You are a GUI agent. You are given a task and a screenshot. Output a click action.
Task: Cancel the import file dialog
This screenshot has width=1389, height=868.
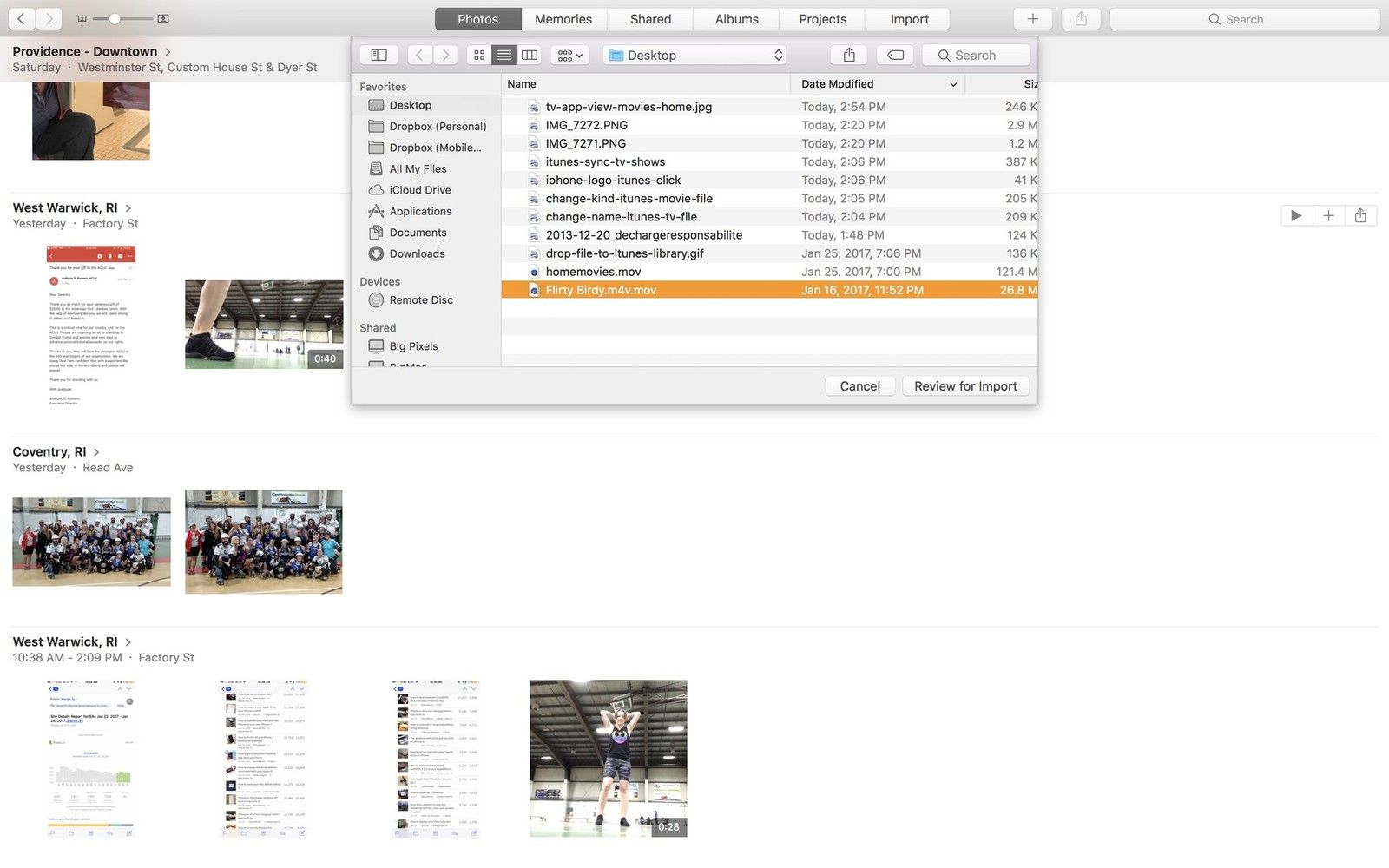(x=859, y=386)
